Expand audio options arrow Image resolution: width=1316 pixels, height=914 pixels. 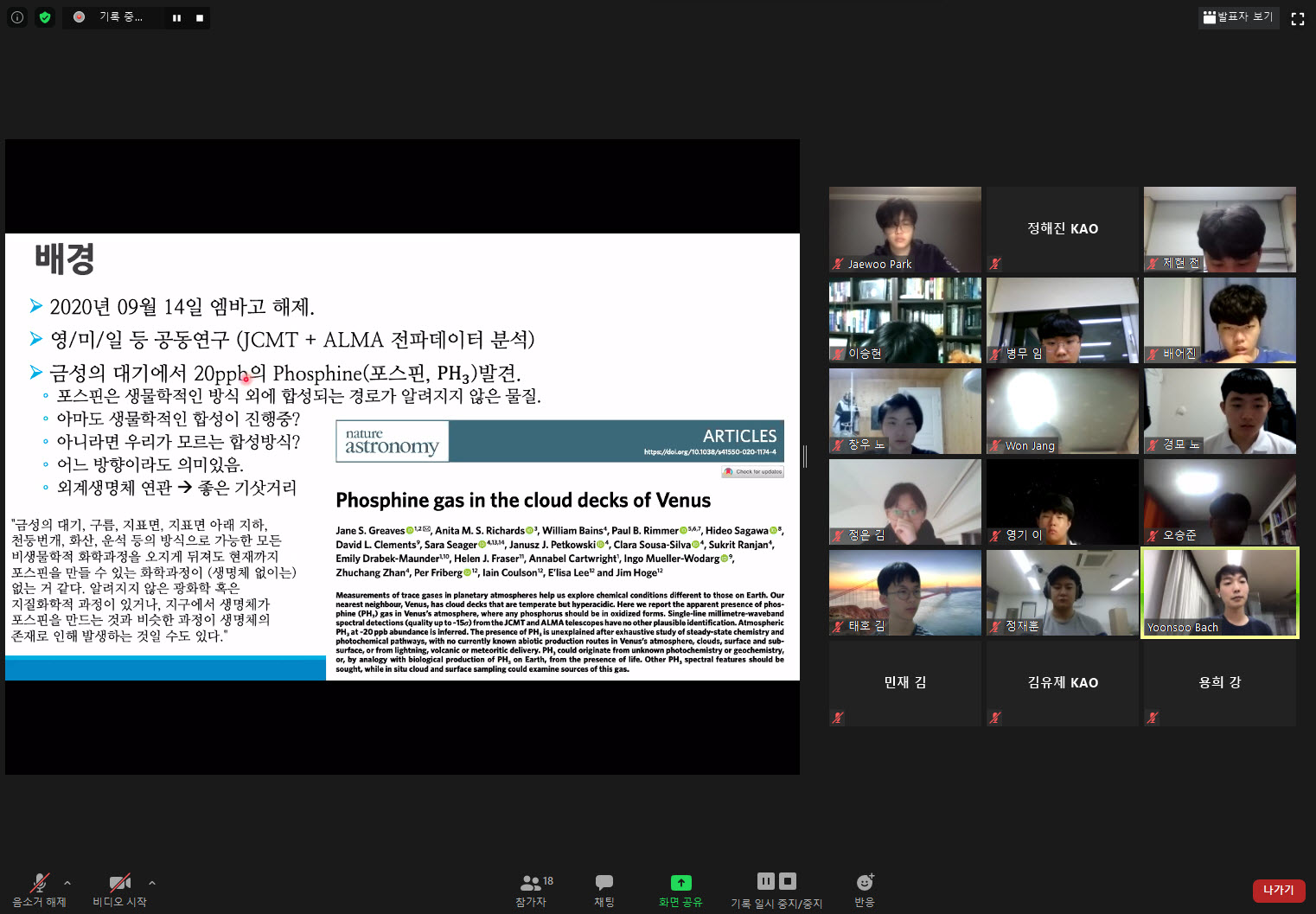67,883
